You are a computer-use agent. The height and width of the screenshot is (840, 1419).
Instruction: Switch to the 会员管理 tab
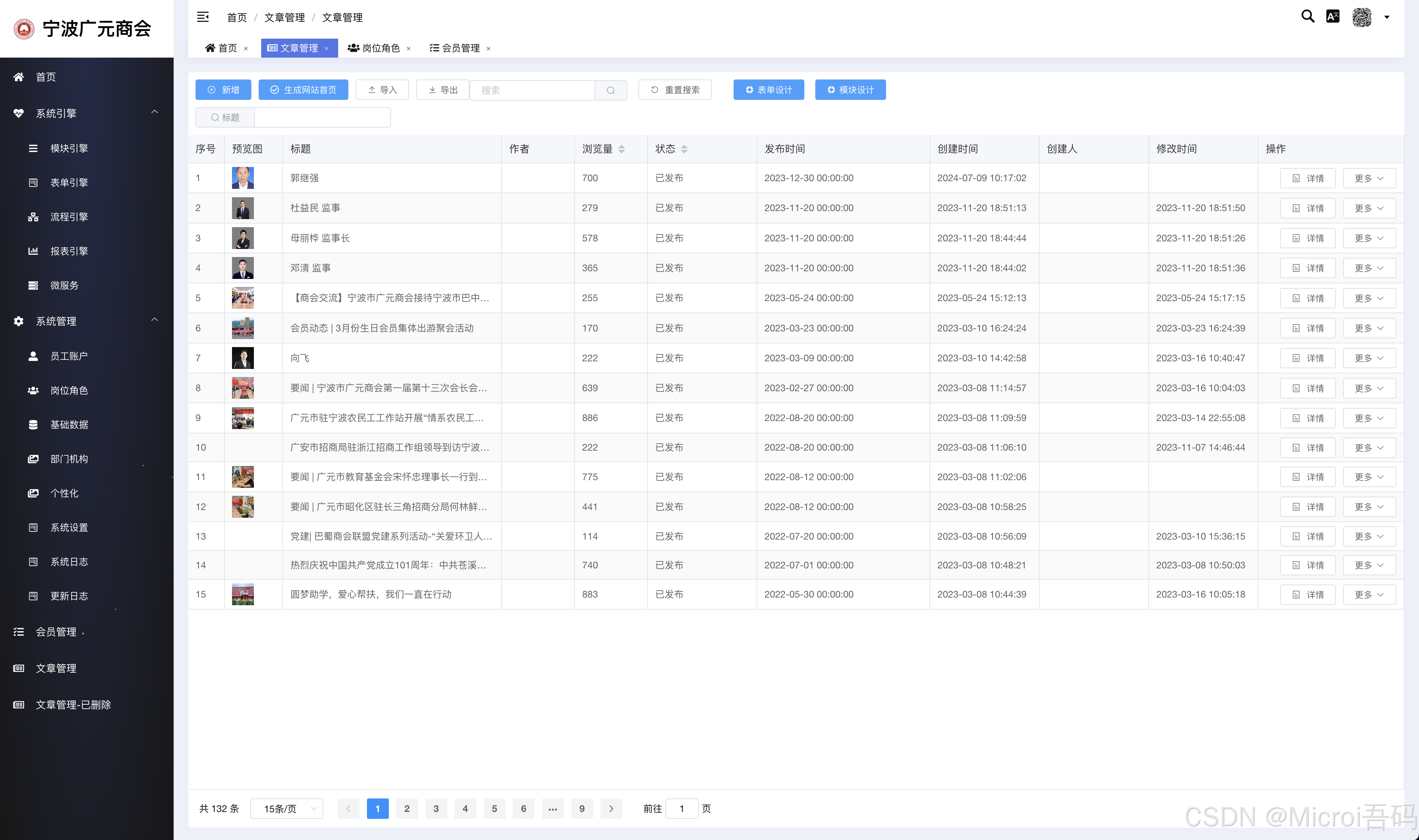[460, 48]
